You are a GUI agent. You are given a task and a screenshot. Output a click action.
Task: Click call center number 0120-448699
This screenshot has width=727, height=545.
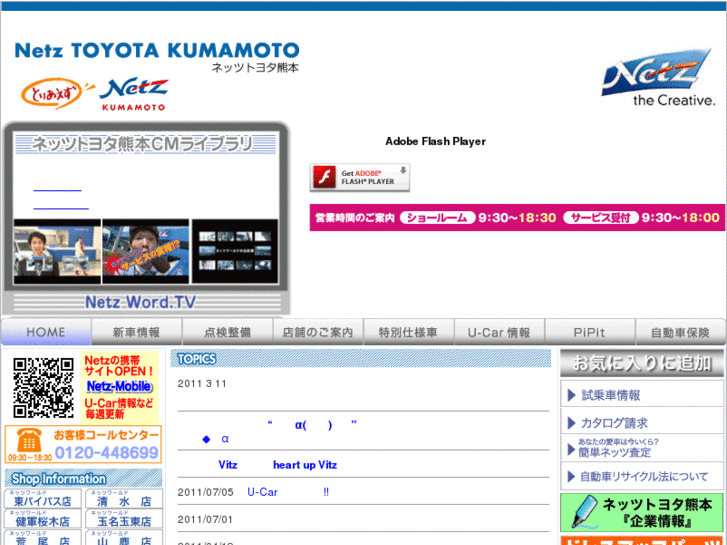tap(107, 453)
